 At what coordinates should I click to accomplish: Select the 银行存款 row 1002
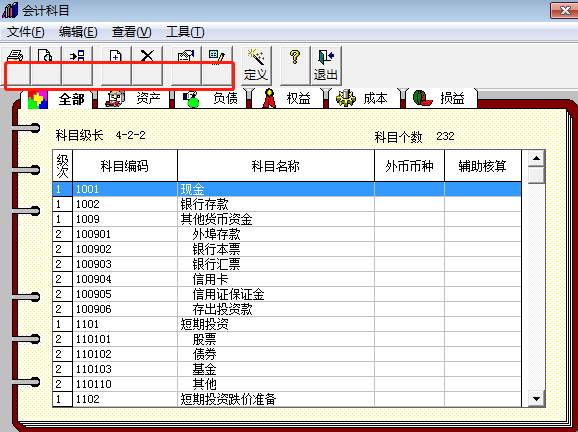(287, 204)
